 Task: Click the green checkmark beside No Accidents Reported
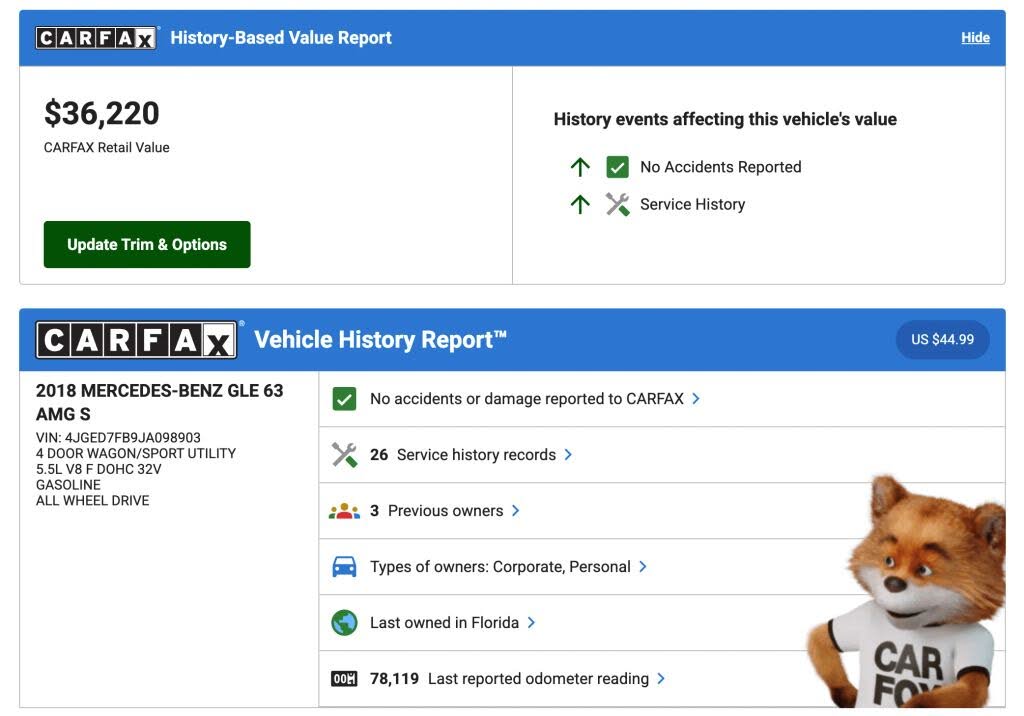(617, 167)
